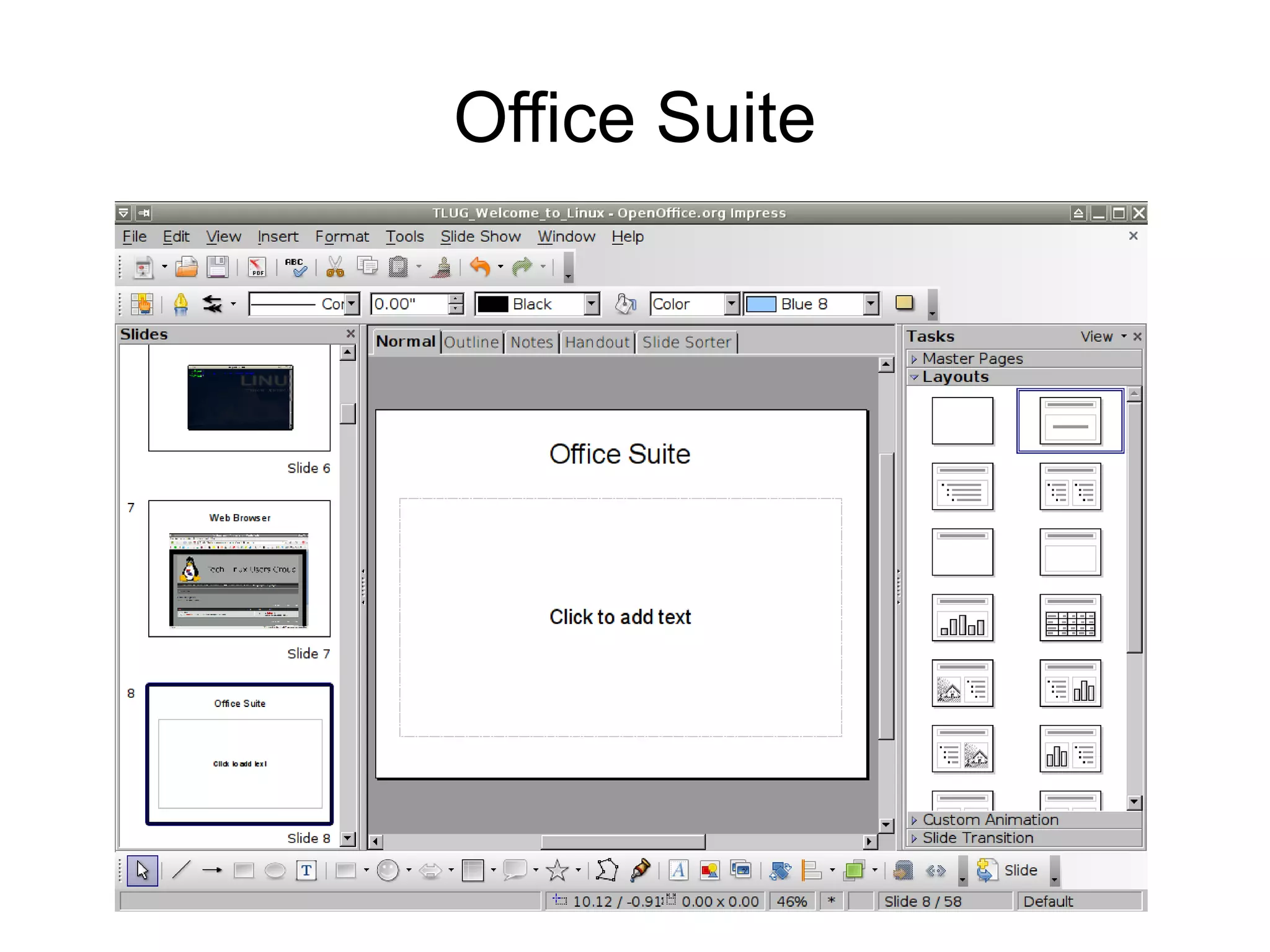Viewport: 1270px width, 952px height.
Task: Export directly as PDF icon
Action: (257, 267)
